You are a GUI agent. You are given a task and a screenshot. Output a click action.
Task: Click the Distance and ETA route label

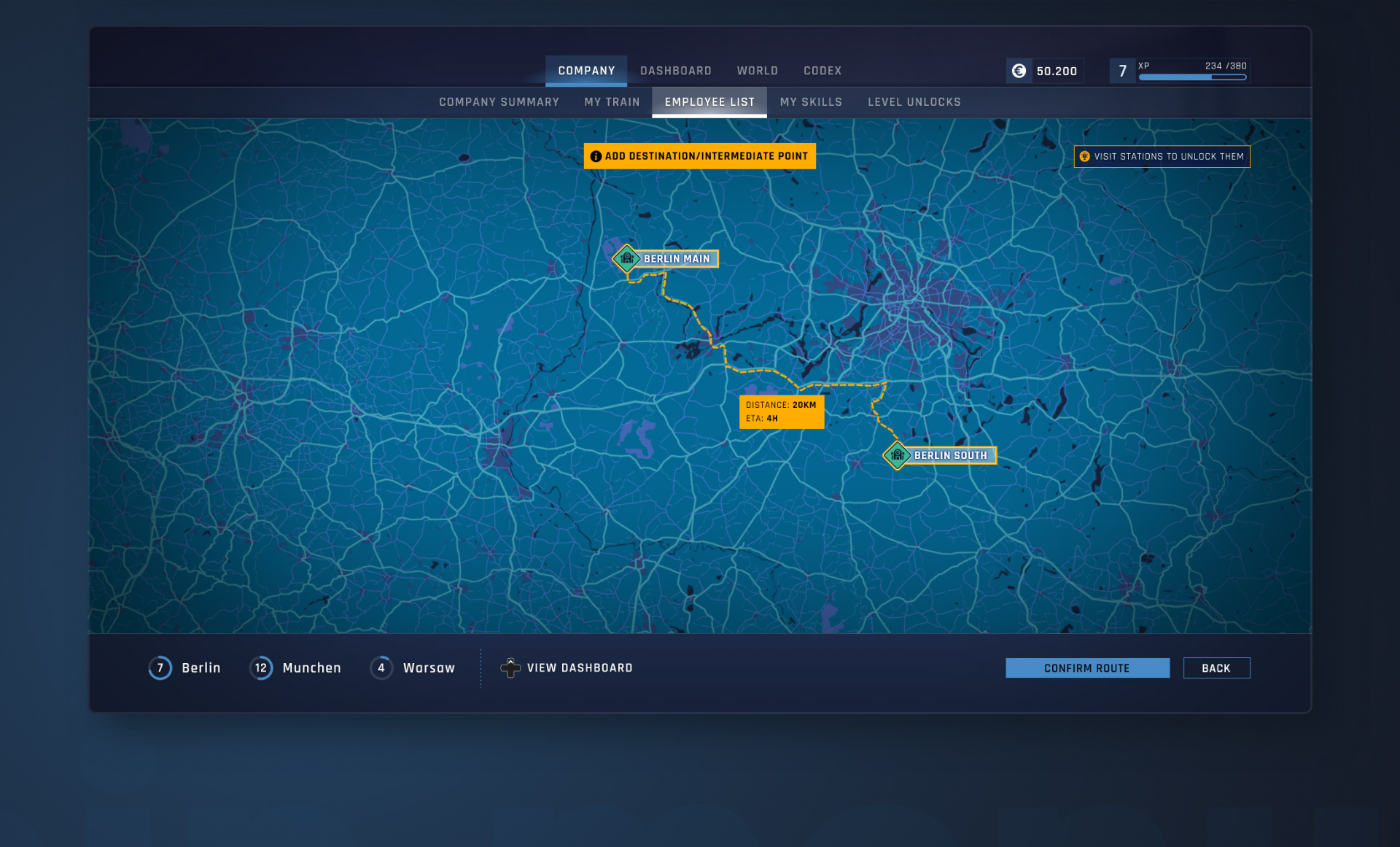[x=781, y=411]
